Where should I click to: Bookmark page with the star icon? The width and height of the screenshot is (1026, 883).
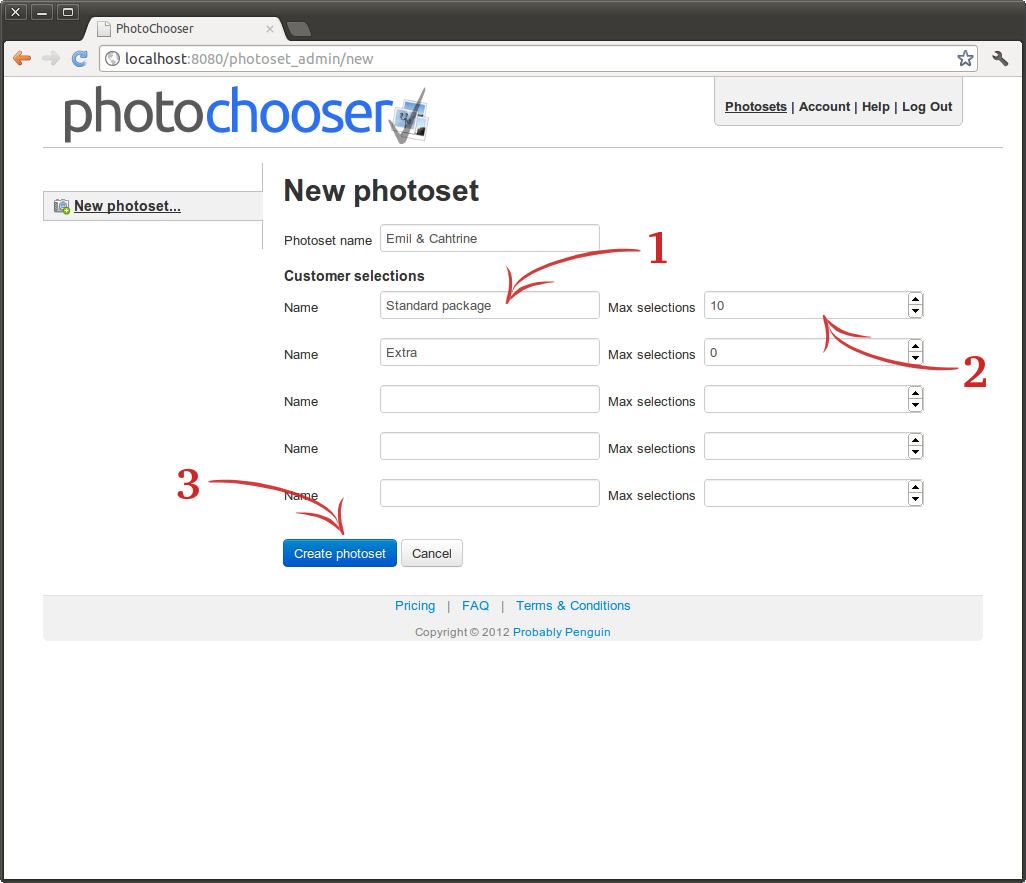[x=965, y=58]
